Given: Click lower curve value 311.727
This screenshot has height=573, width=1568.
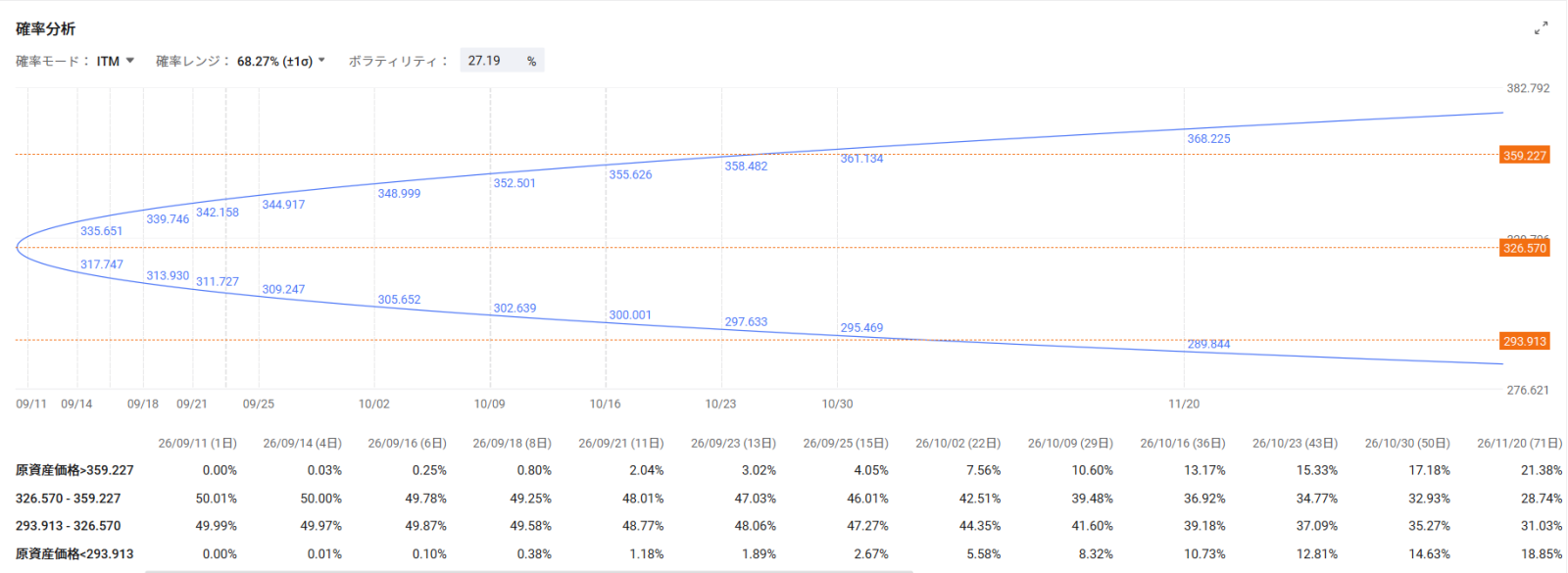Looking at the screenshot, I should (x=218, y=282).
